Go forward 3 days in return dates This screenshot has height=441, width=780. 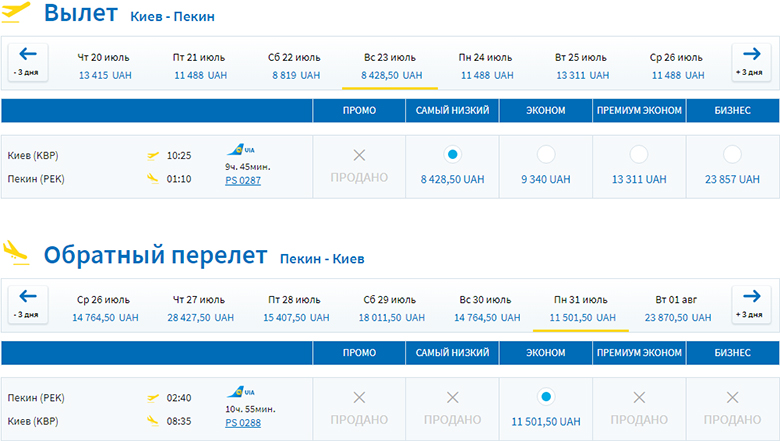pyautogui.click(x=750, y=303)
